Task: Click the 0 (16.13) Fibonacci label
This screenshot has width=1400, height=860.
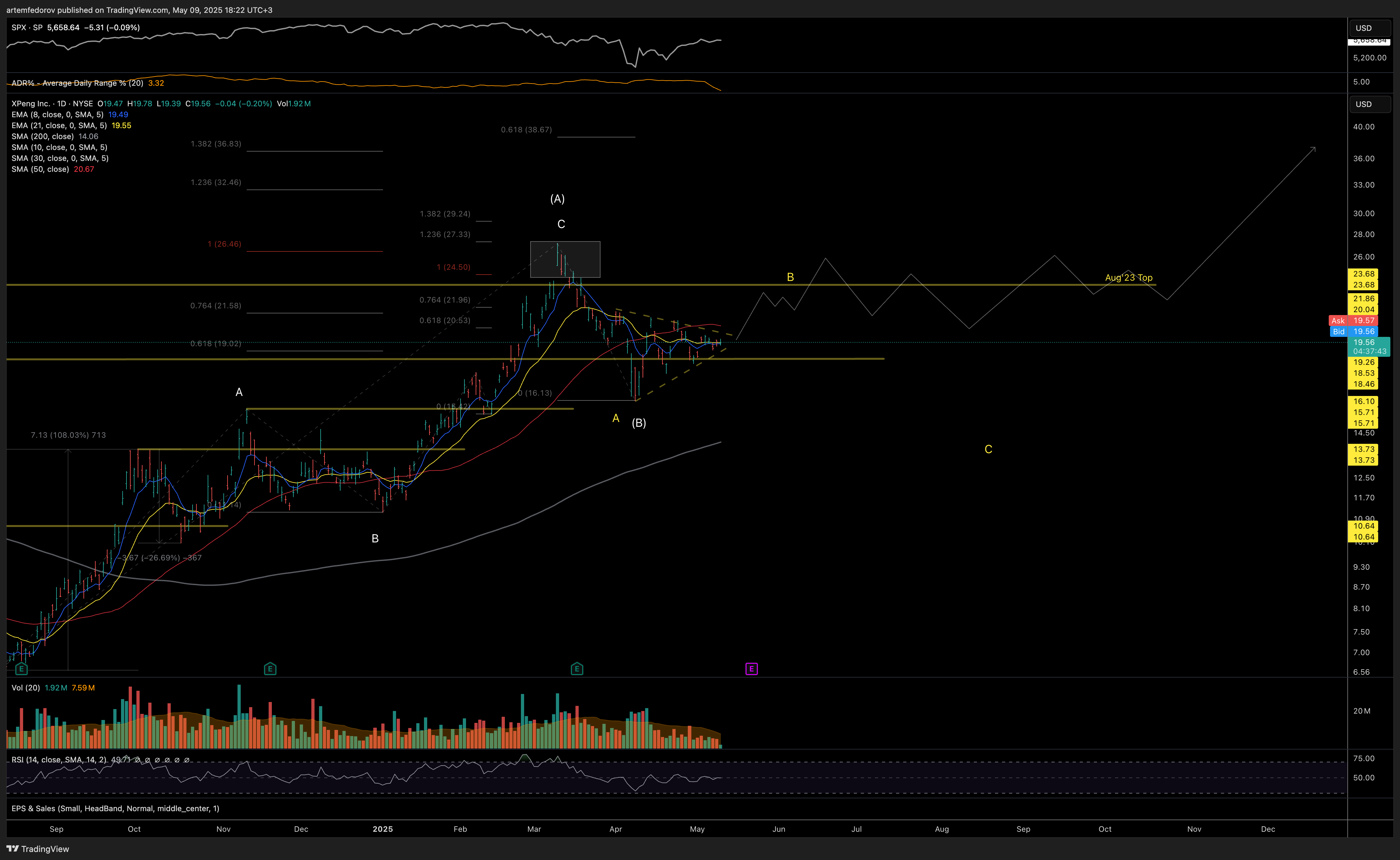Action: [535, 393]
